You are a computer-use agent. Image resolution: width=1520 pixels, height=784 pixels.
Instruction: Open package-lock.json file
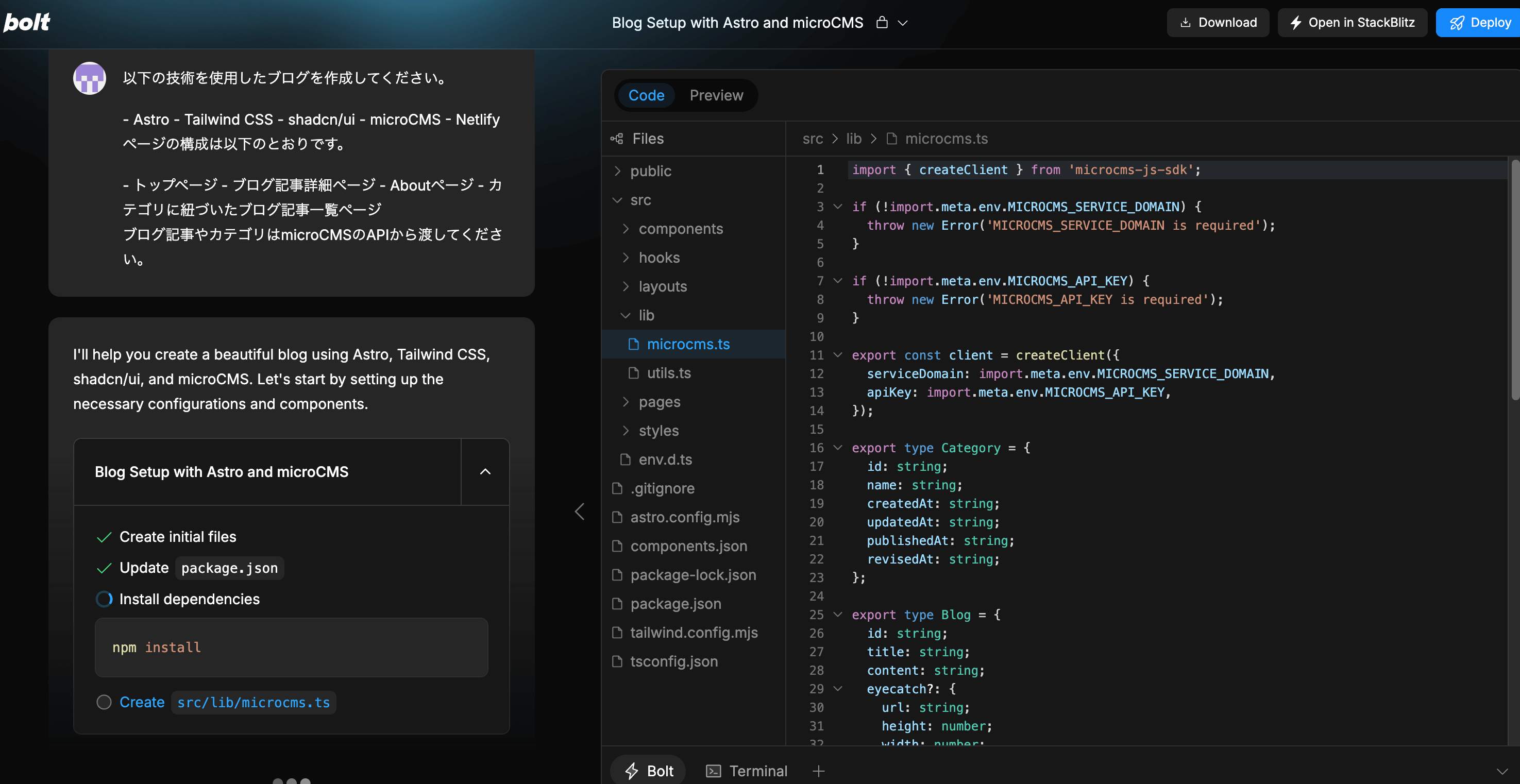click(694, 575)
